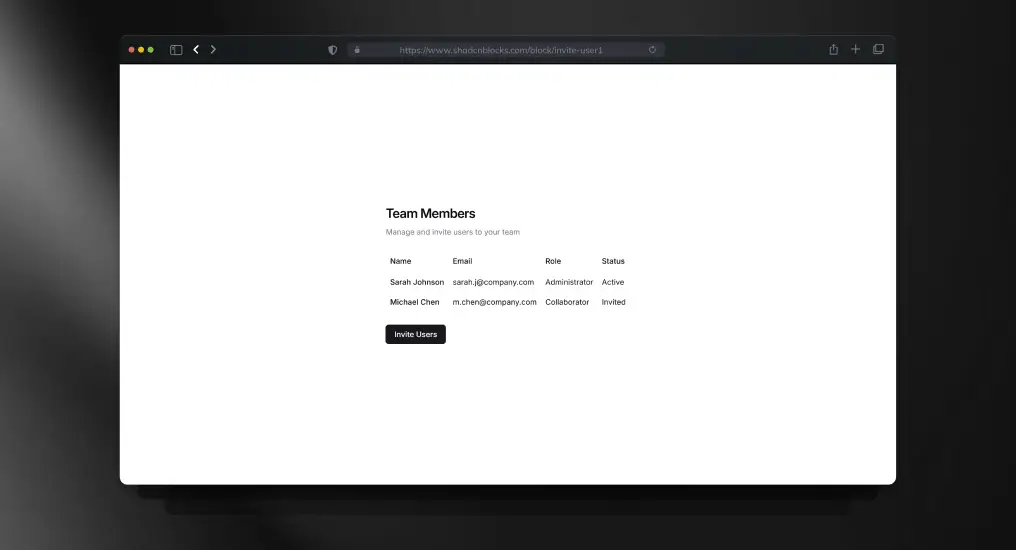Select the m.chen@company.com email cell

click(x=494, y=302)
